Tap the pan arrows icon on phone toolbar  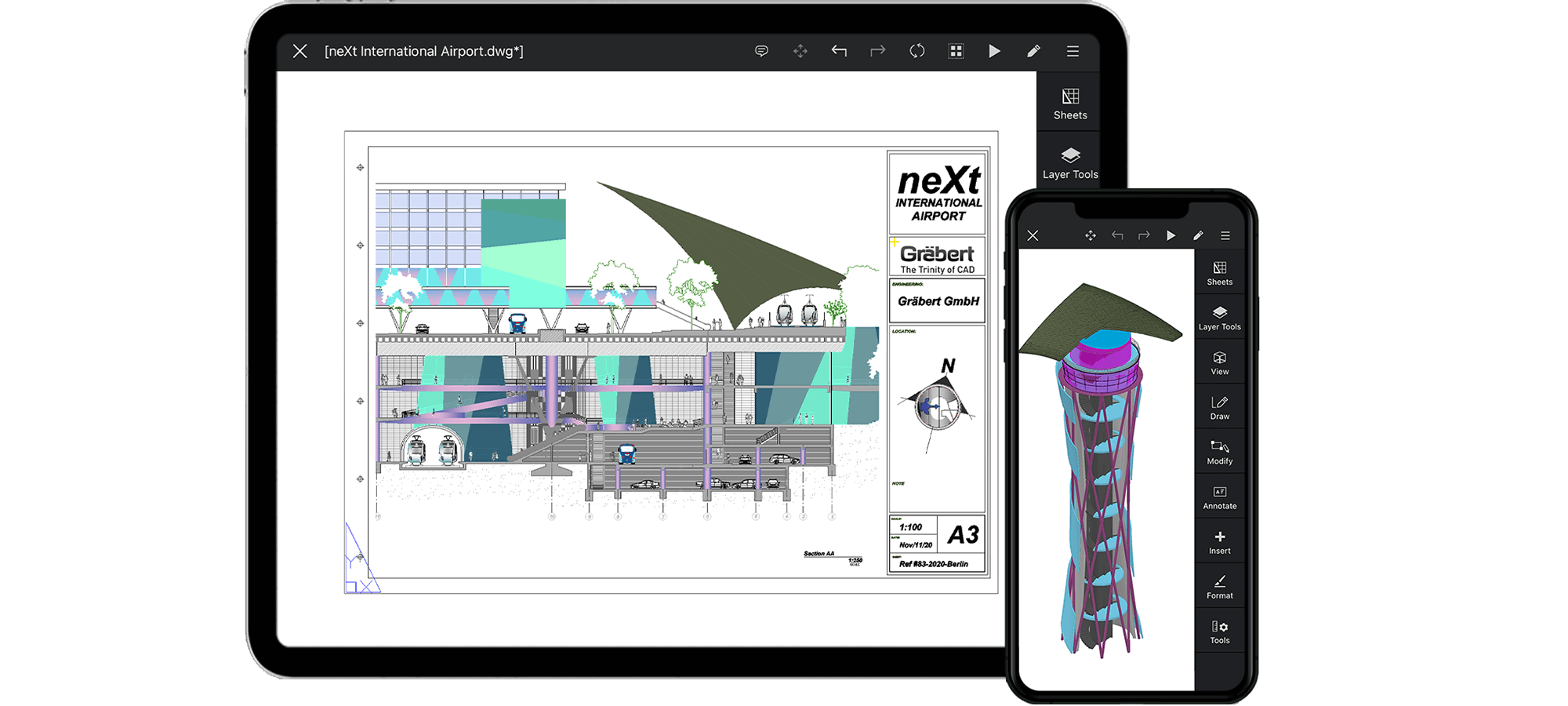coord(1090,235)
